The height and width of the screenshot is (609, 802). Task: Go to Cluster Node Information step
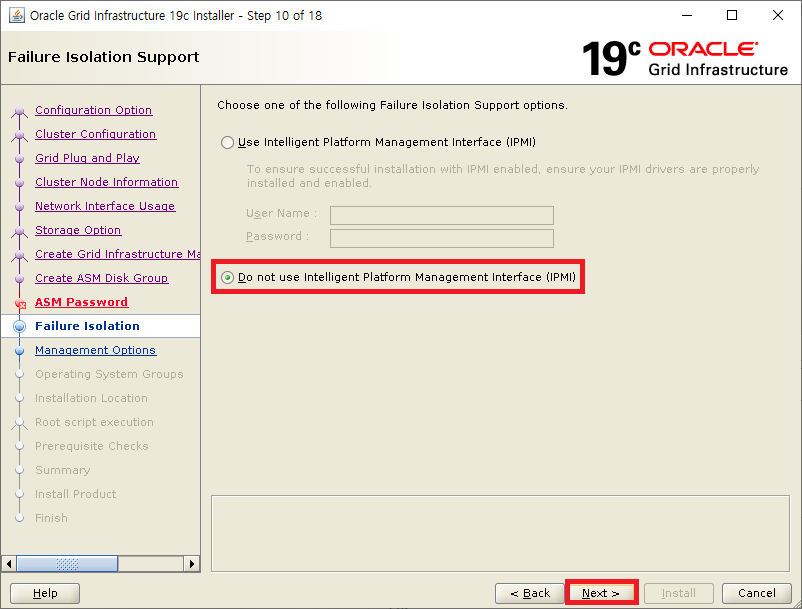pyautogui.click(x=106, y=182)
